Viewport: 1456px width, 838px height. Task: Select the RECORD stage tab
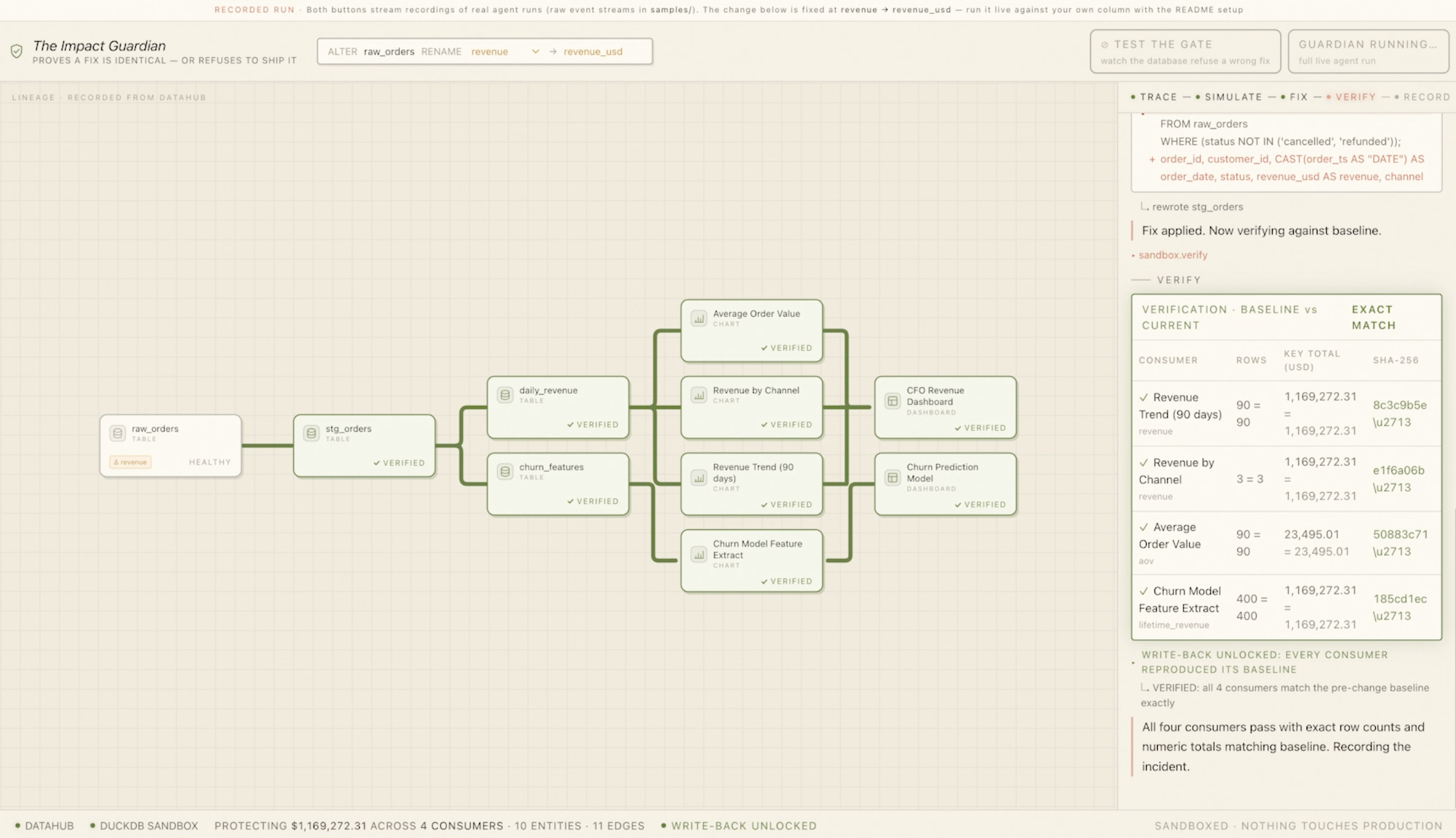(x=1421, y=97)
